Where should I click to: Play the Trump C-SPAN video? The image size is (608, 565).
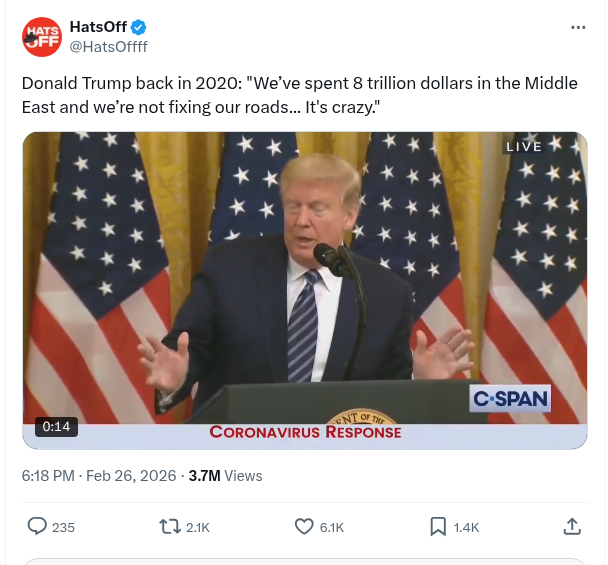(x=305, y=290)
